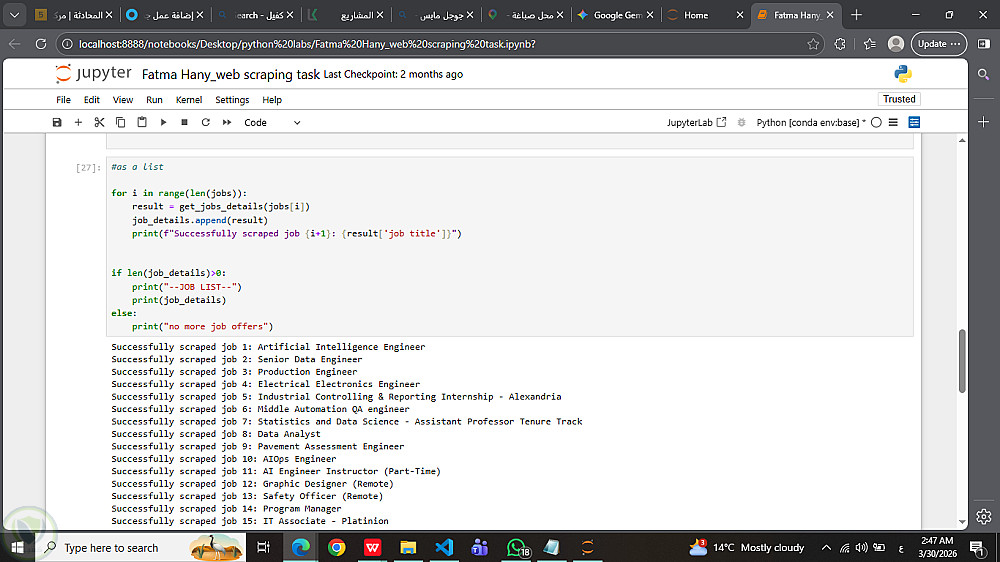1000x562 pixels.
Task: Cut the selected cell with the scissors icon
Action: tap(99, 122)
